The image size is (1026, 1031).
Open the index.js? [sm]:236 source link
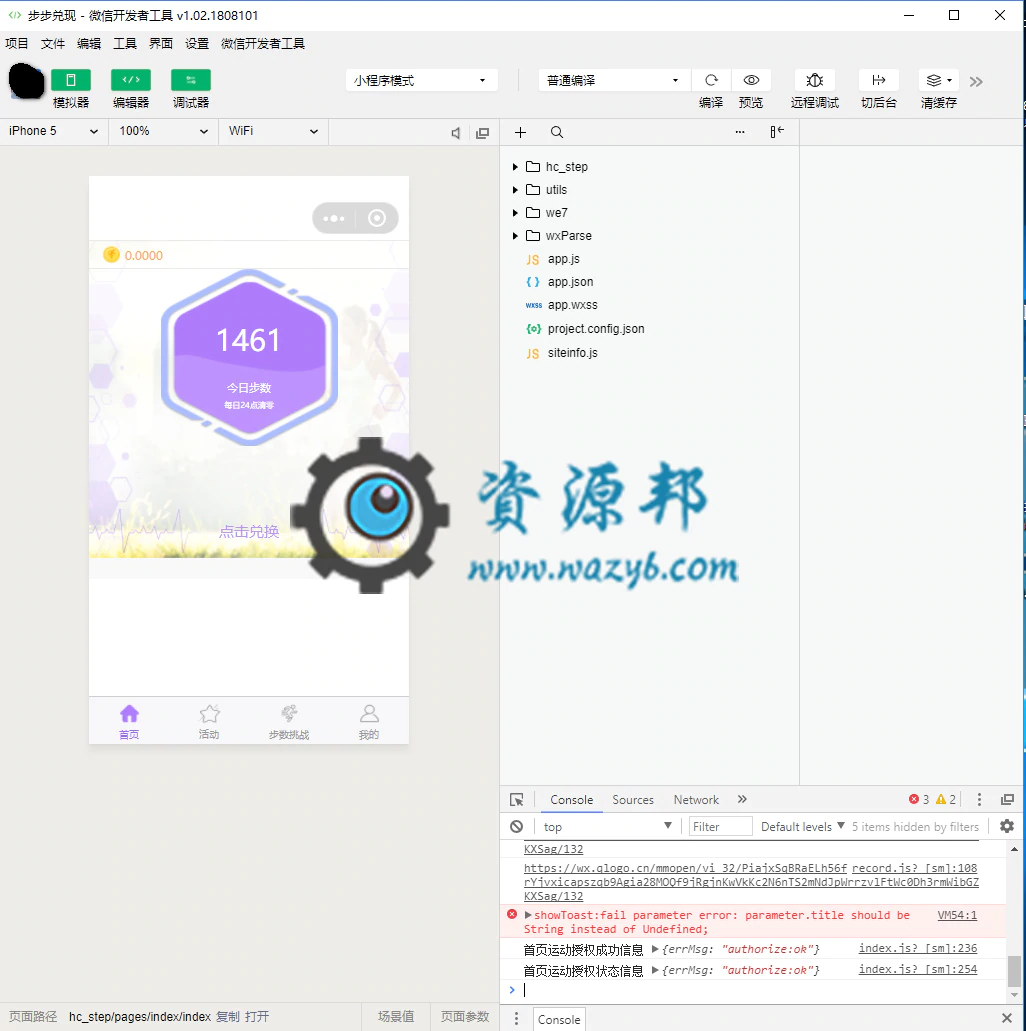point(917,949)
